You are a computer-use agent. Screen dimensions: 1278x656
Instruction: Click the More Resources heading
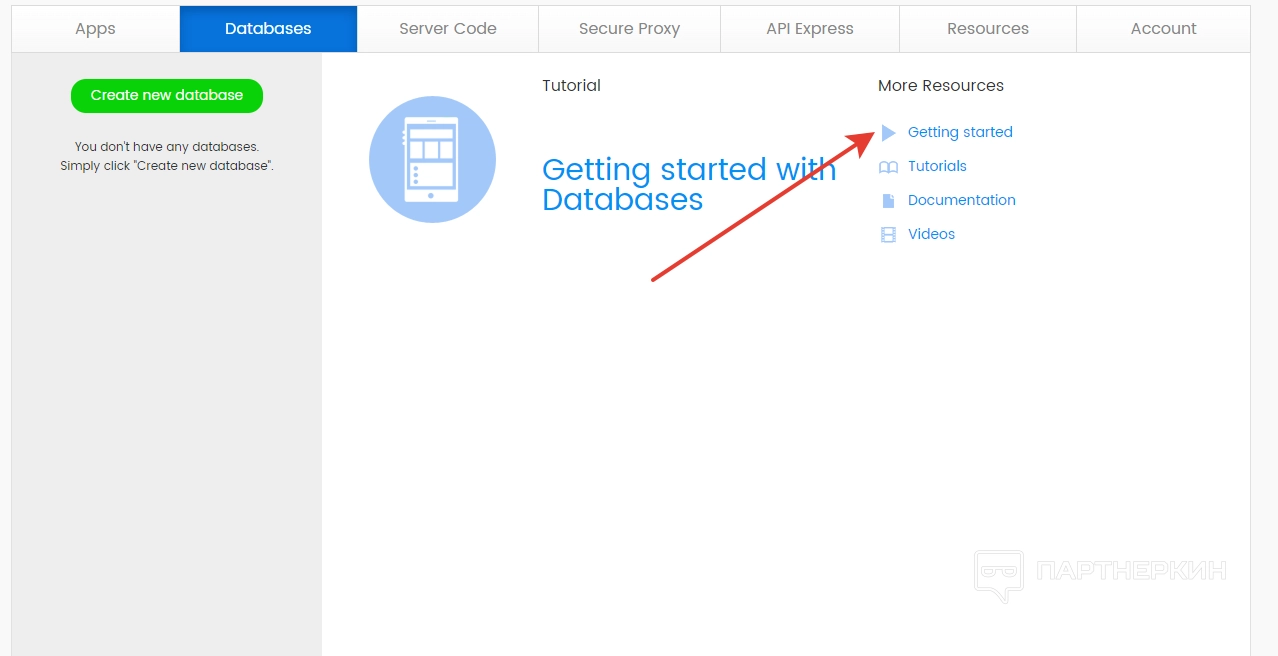[941, 86]
